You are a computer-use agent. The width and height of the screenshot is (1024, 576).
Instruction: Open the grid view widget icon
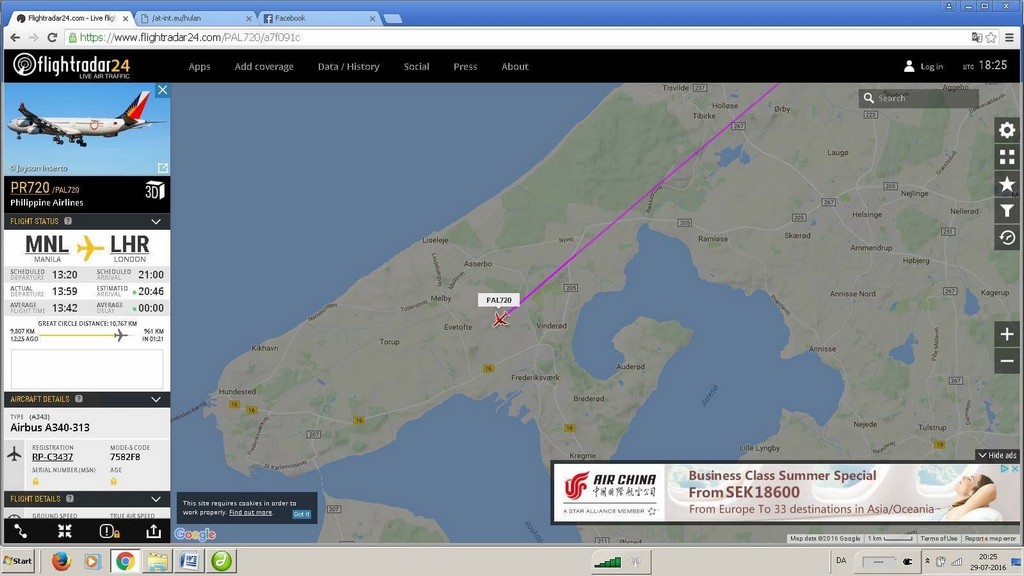tap(1006, 157)
